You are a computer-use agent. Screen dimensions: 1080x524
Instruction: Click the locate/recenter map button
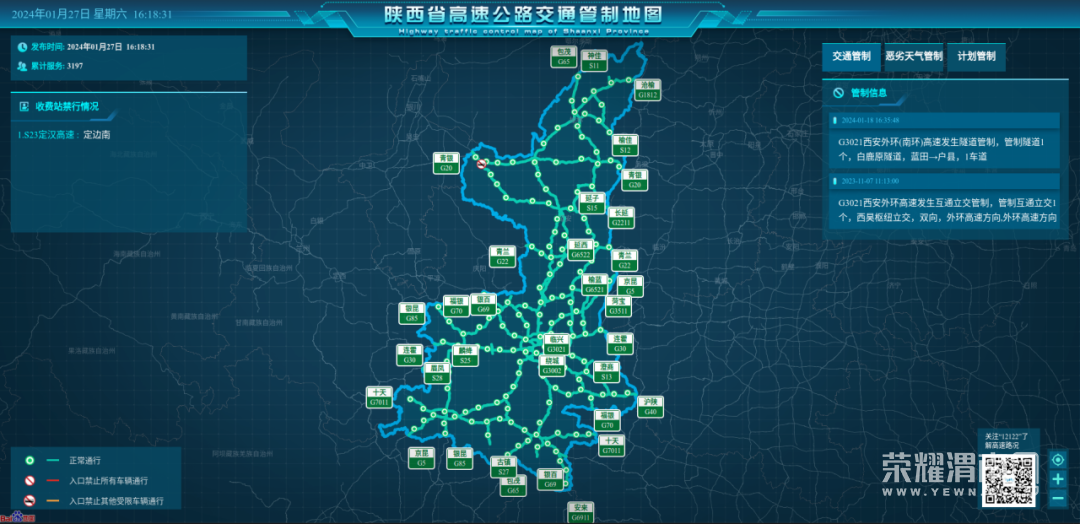coord(1058,459)
